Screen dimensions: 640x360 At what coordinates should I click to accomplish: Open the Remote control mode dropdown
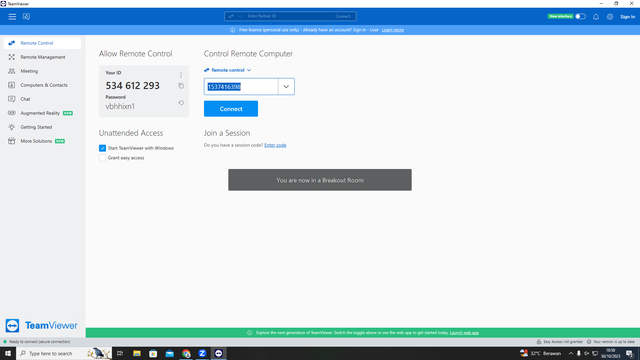(x=228, y=70)
